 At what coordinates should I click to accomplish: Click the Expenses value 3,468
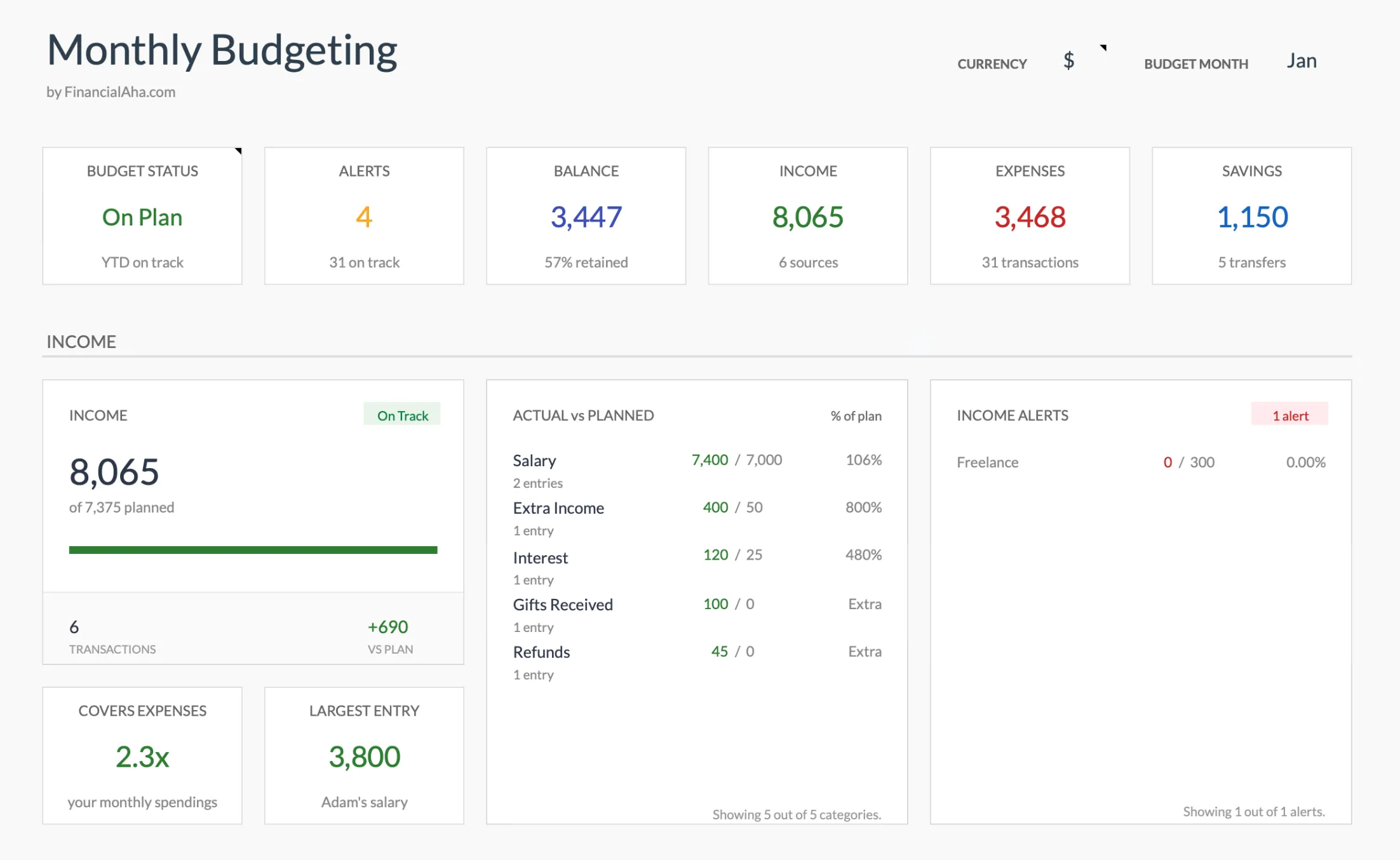(x=1030, y=217)
